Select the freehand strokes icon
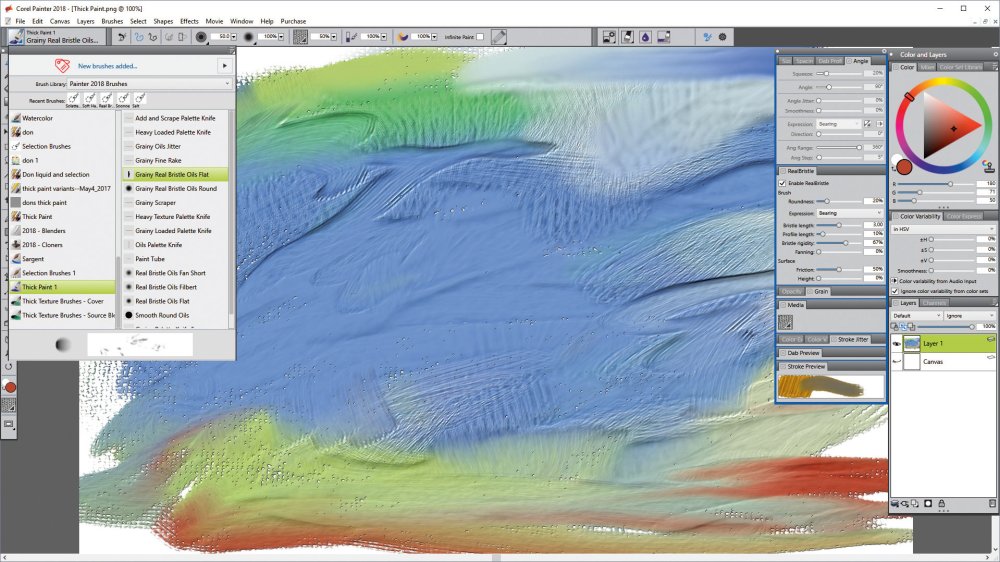This screenshot has width=1000, height=562. pyautogui.click(x=138, y=37)
